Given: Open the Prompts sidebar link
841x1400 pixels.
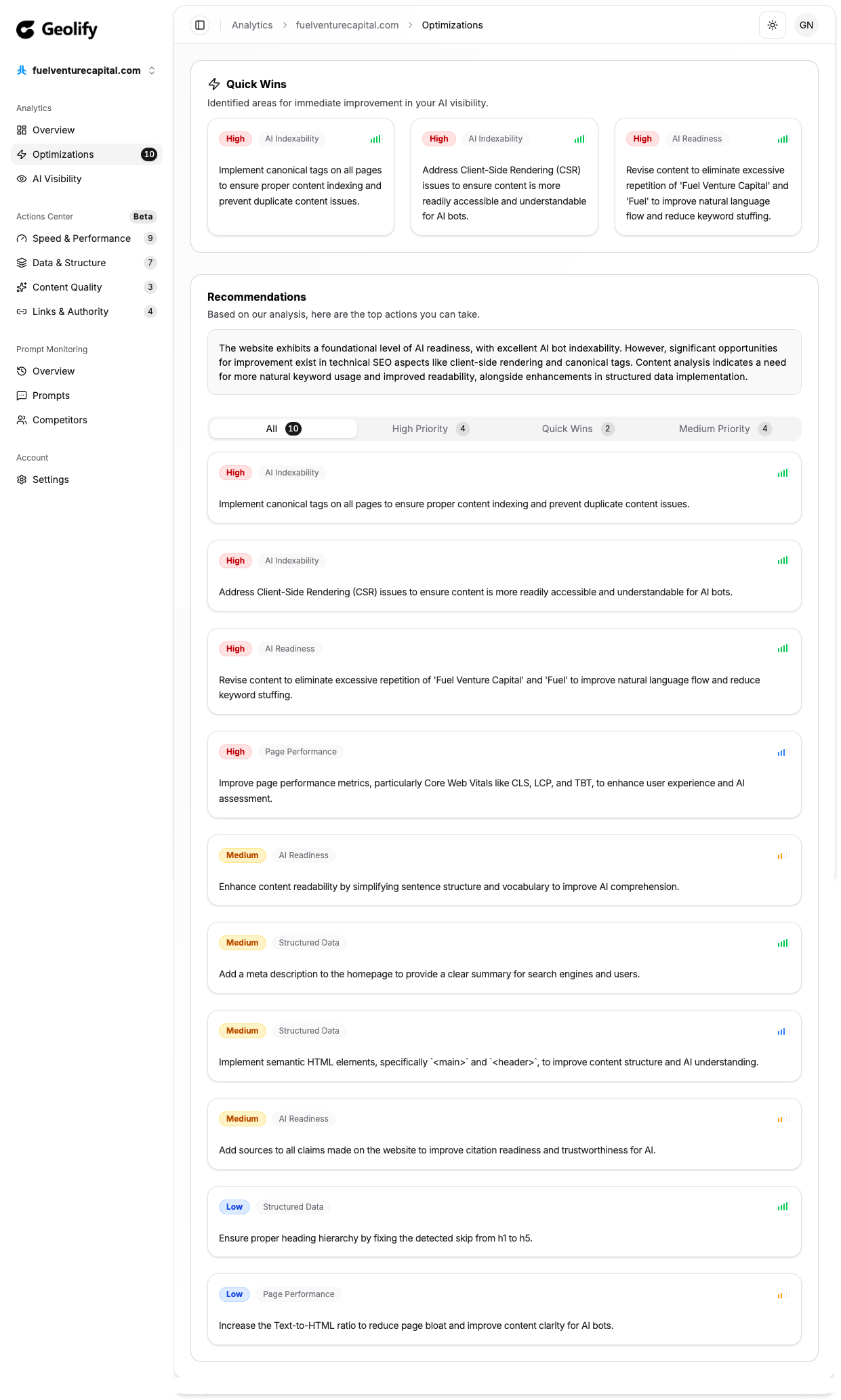Looking at the screenshot, I should pyautogui.click(x=51, y=396).
